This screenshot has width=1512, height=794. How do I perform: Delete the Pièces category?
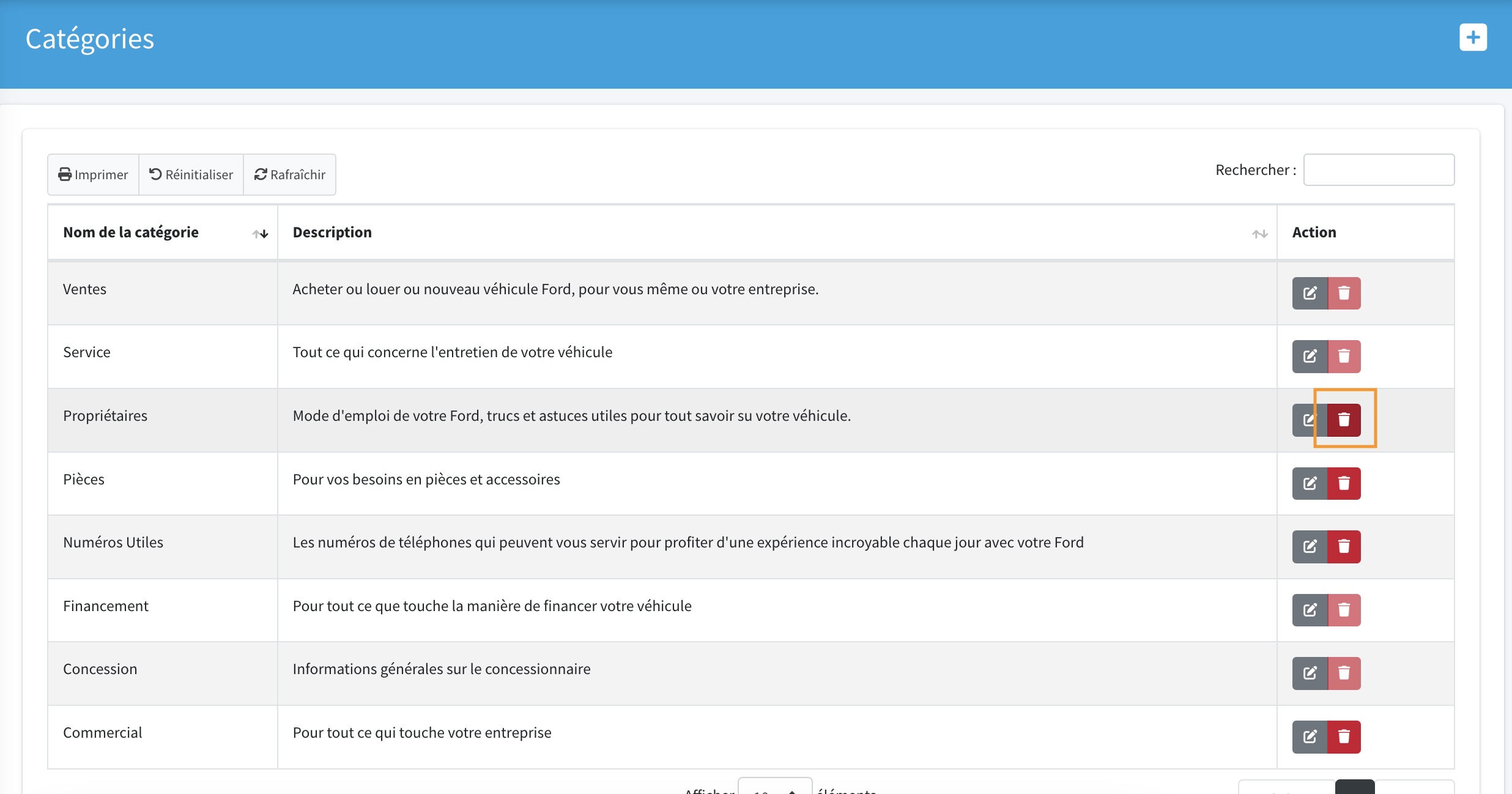tap(1344, 483)
